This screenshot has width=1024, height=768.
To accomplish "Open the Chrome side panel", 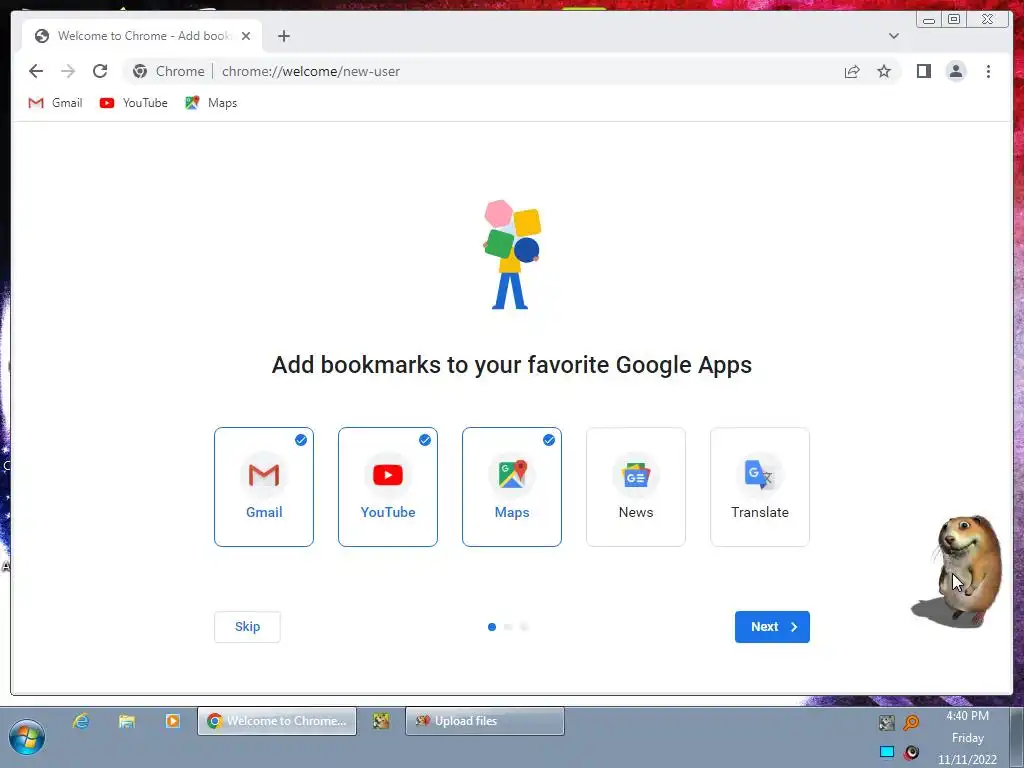I will point(923,71).
